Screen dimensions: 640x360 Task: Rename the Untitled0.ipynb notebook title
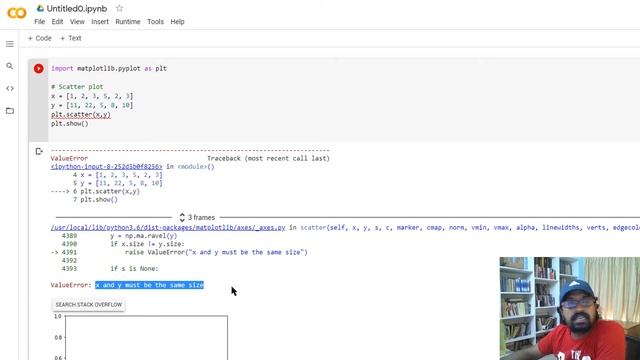[x=77, y=9]
